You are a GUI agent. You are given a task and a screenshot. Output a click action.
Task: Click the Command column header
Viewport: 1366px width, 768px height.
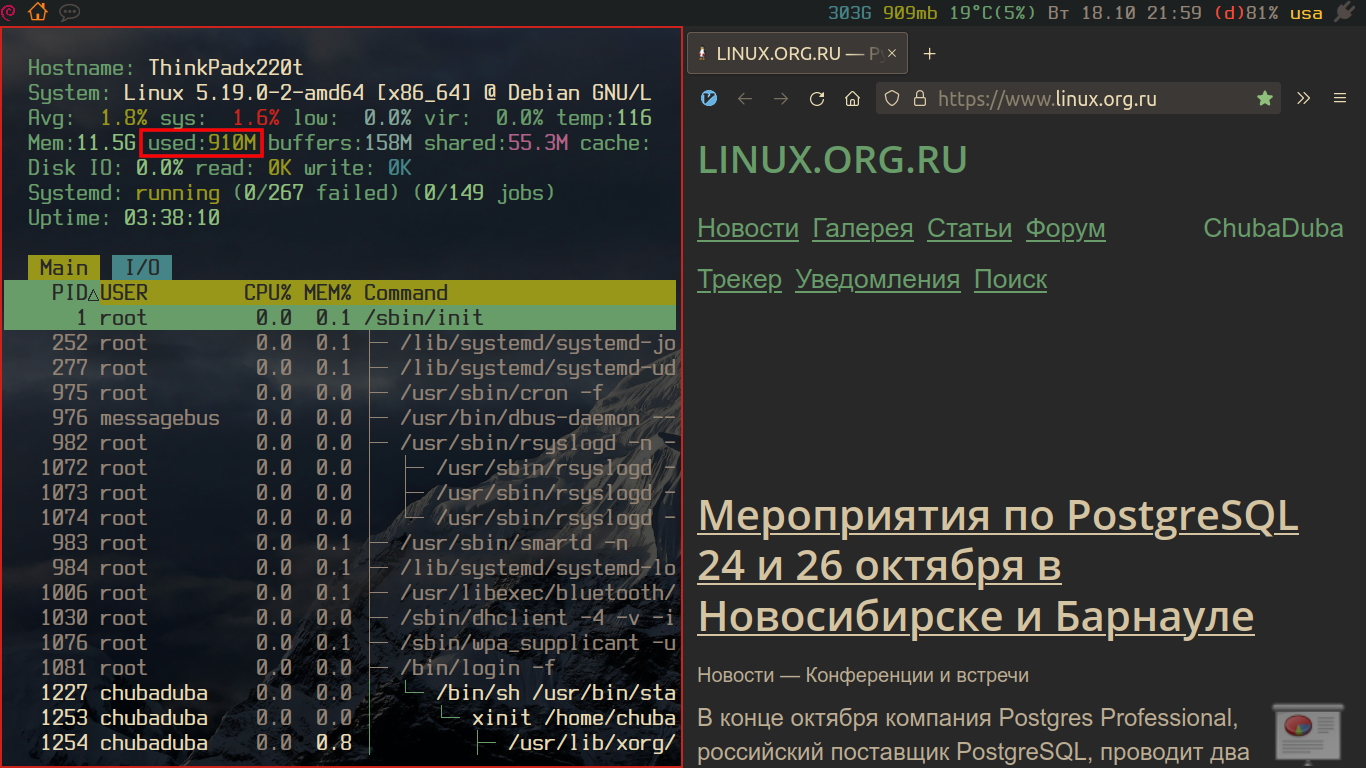(x=406, y=293)
